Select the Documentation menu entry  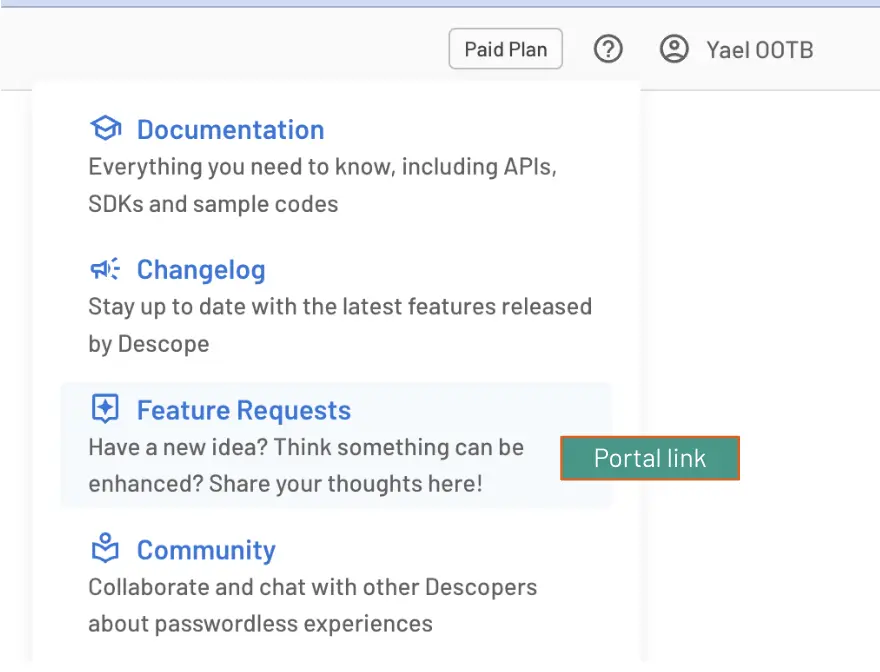click(x=231, y=129)
